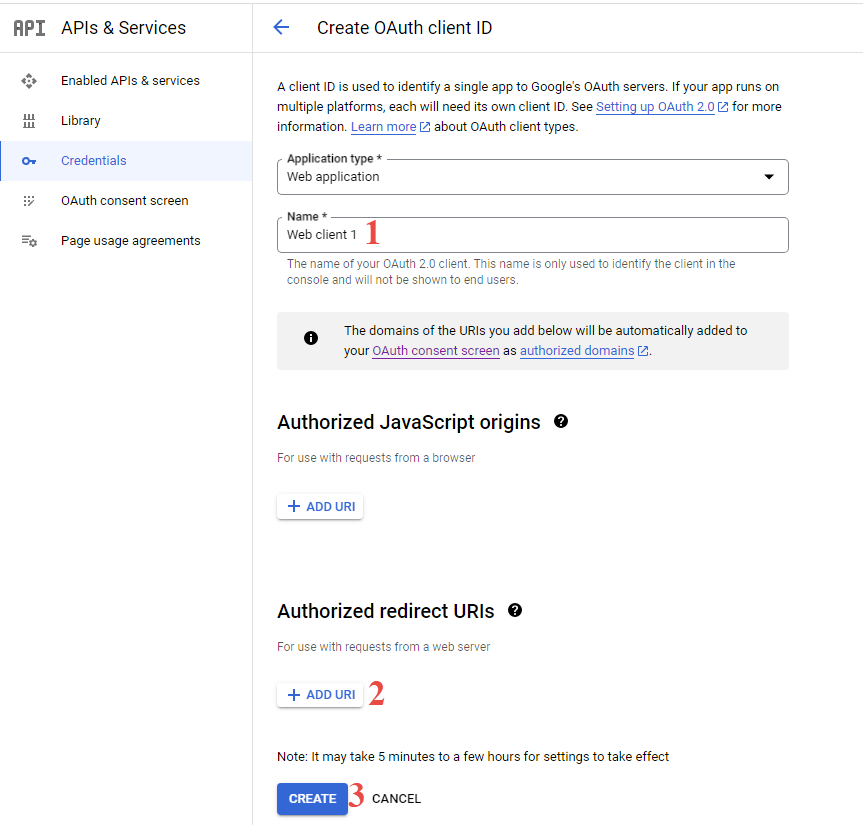Open the Library menu item
863x825 pixels.
tap(126, 121)
